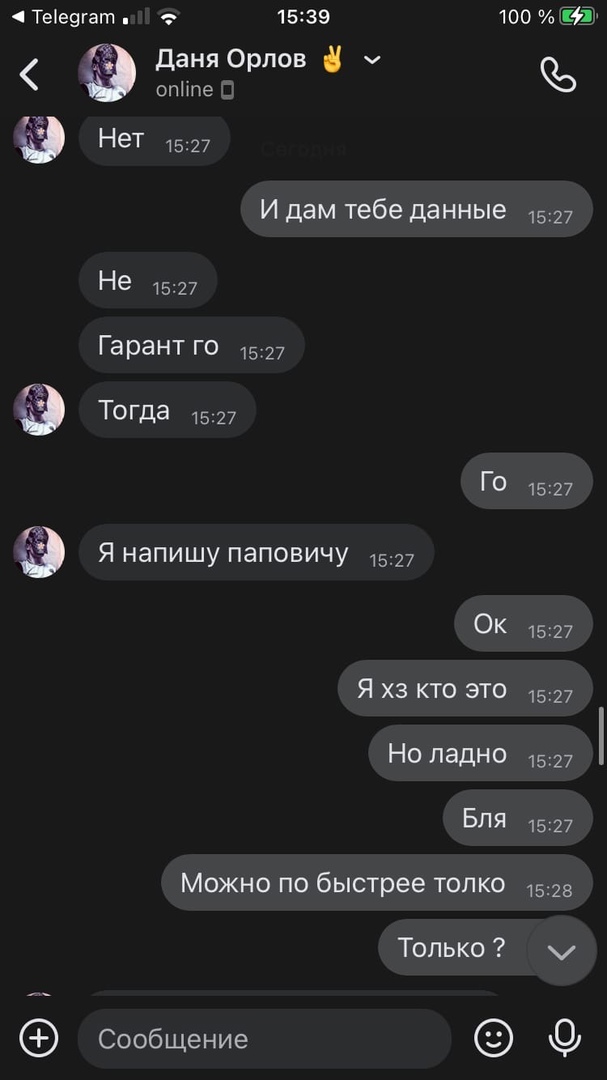Image resolution: width=607 pixels, height=1080 pixels.
Task: Open Даня Орлов profile avatar in header
Action: [x=107, y=73]
